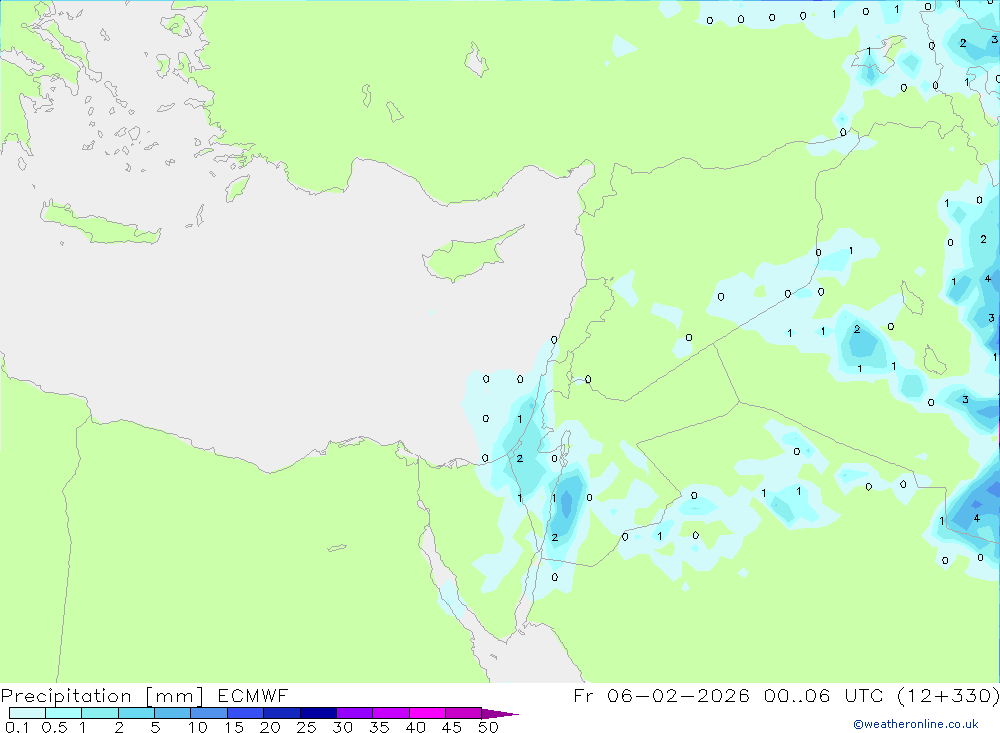Click the "Precipitation [mm]" title text
This screenshot has width=1000, height=733.
[x=102, y=696]
